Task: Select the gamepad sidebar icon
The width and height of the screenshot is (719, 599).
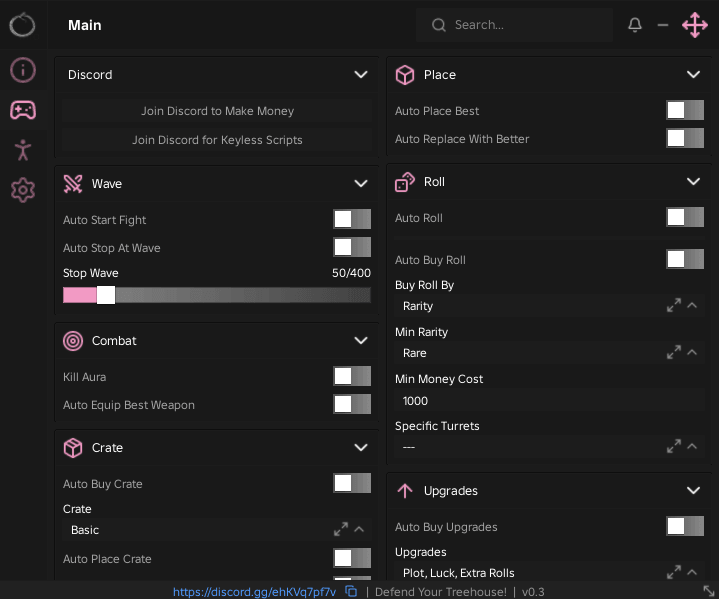Action: pos(23,110)
